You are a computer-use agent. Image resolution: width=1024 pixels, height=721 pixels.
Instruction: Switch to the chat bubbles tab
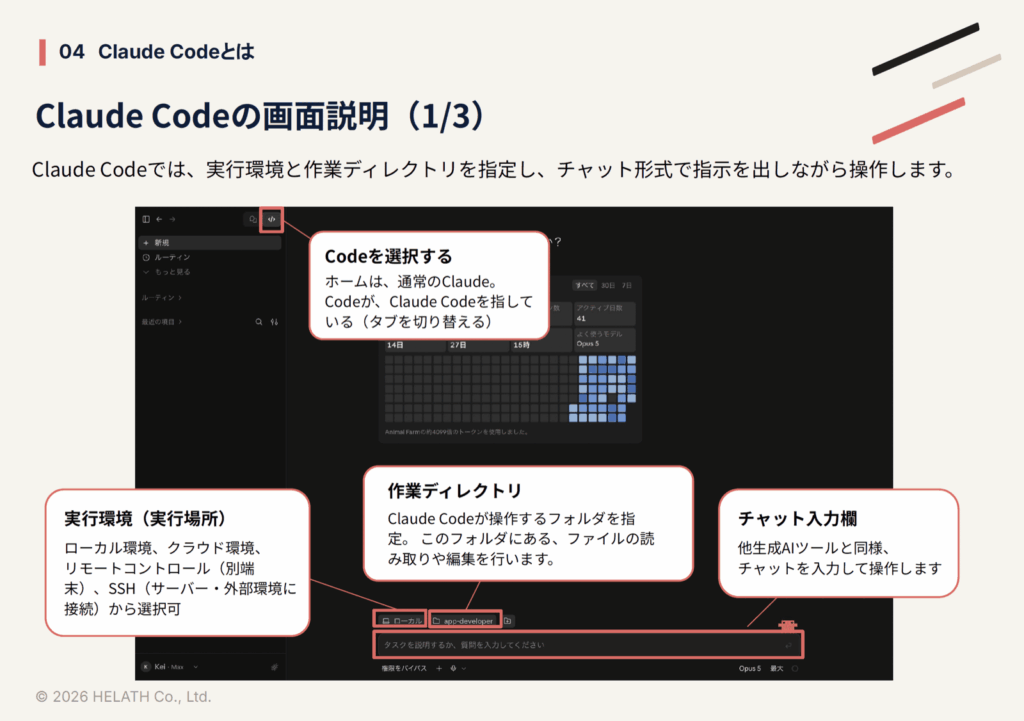click(253, 219)
